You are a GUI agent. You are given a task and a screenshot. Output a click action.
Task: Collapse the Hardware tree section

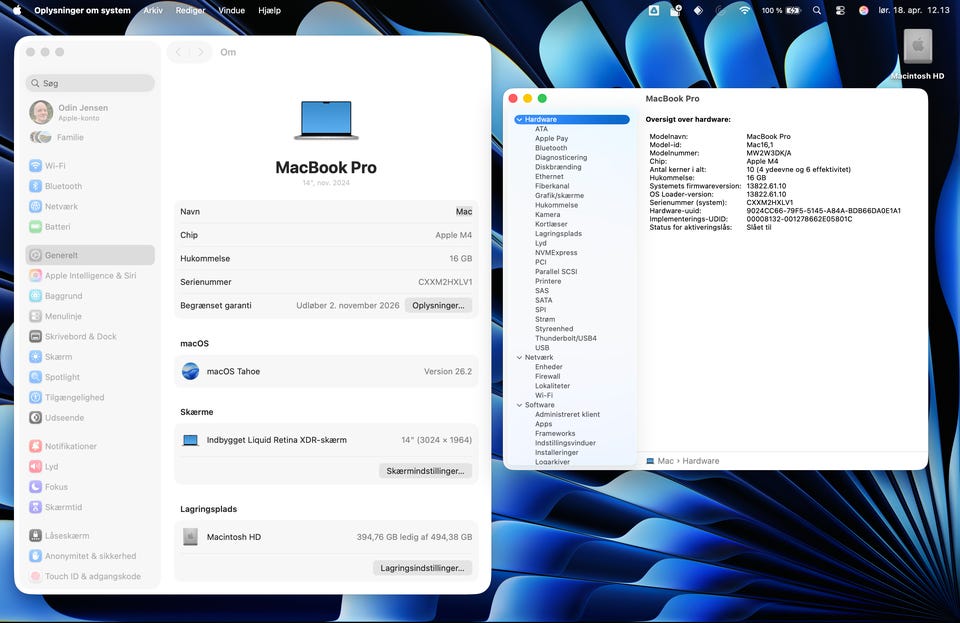coord(520,120)
